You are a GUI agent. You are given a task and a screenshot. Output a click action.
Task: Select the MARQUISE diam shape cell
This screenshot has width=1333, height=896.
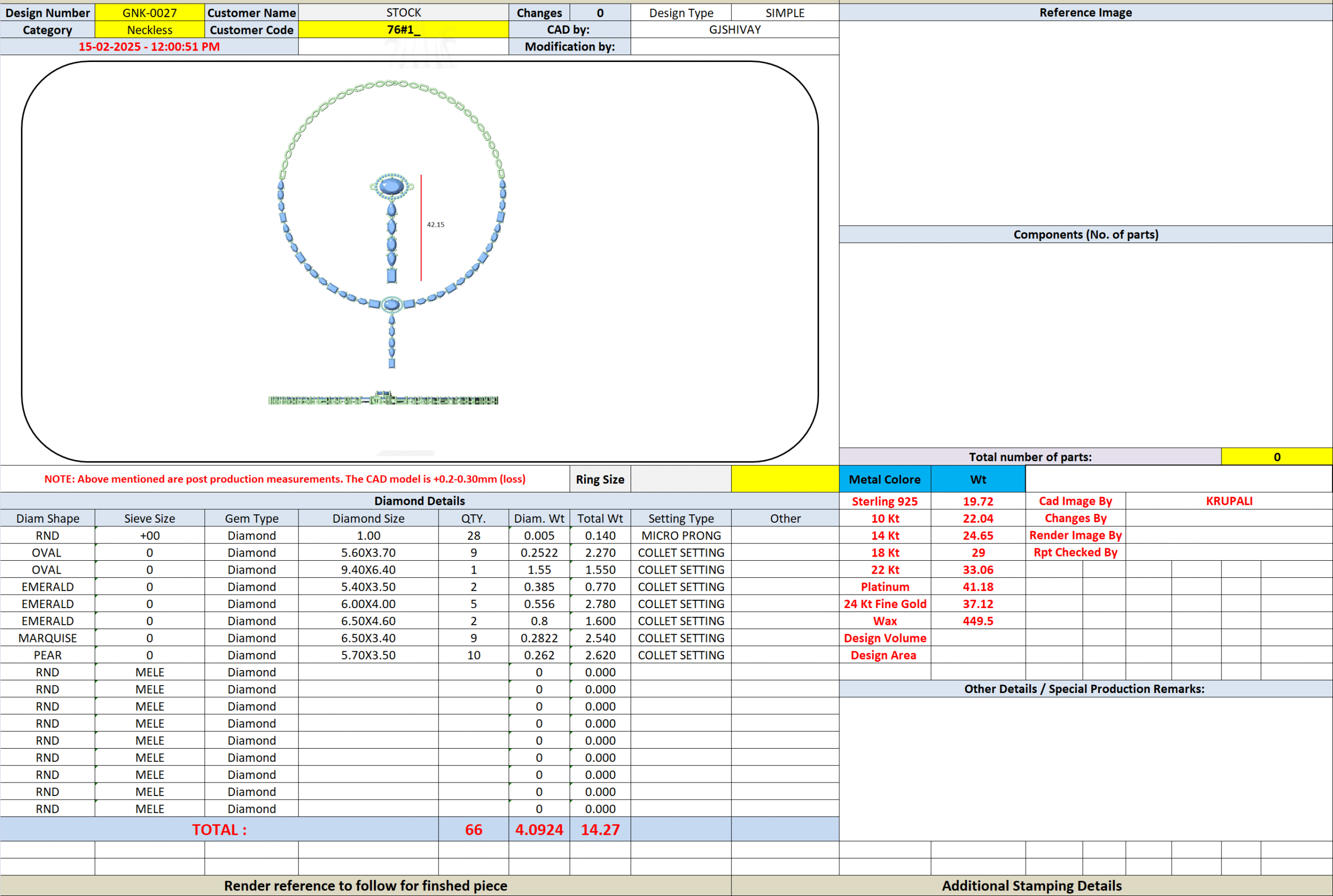tap(47, 638)
